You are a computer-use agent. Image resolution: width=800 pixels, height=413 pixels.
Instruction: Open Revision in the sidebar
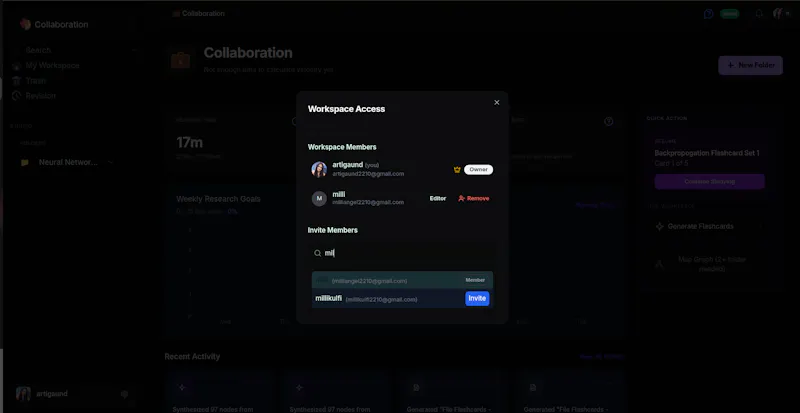pos(40,96)
